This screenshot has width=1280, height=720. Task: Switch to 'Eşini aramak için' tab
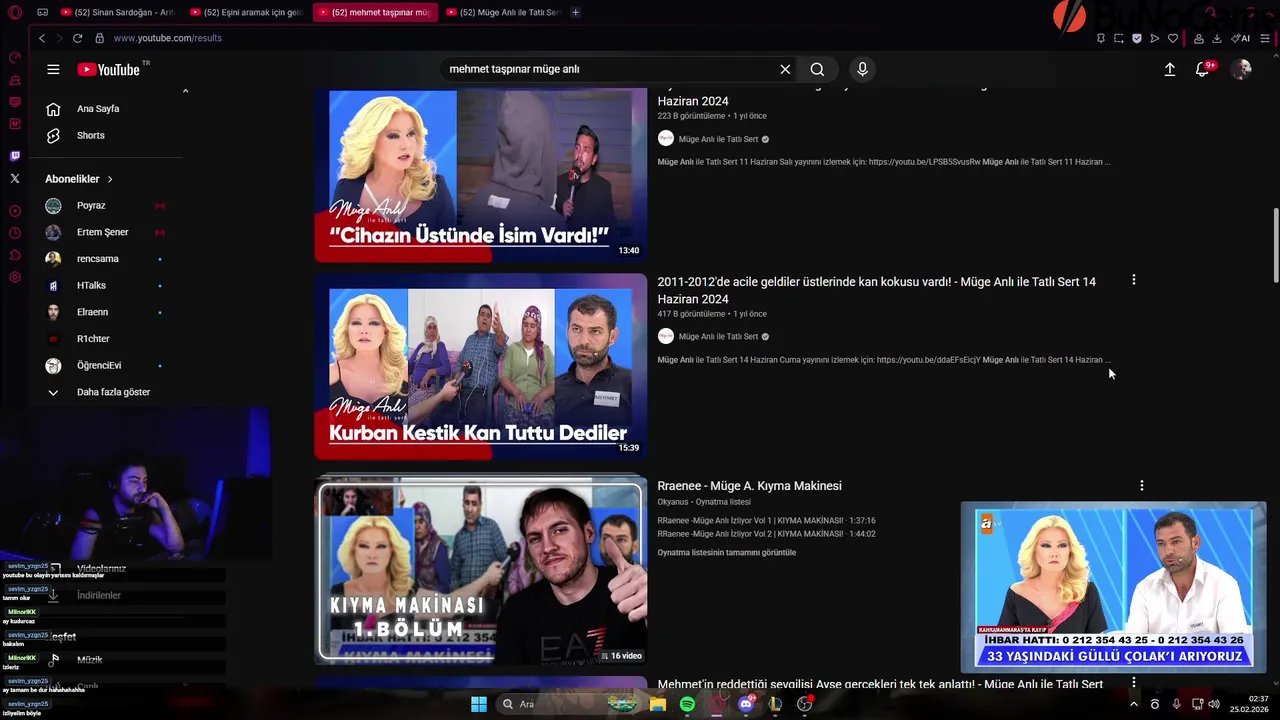click(246, 12)
